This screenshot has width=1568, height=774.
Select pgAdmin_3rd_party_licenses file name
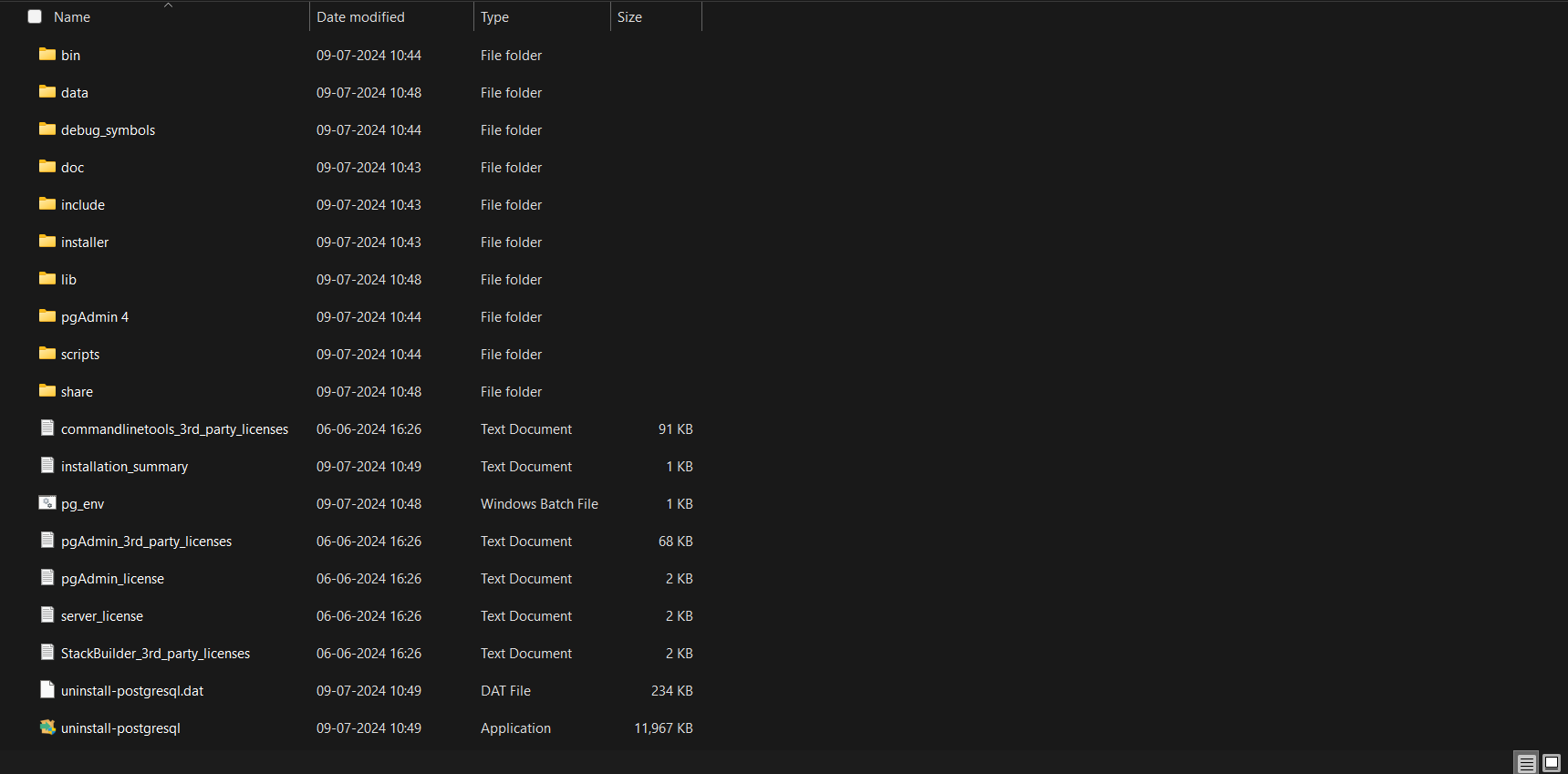point(146,542)
